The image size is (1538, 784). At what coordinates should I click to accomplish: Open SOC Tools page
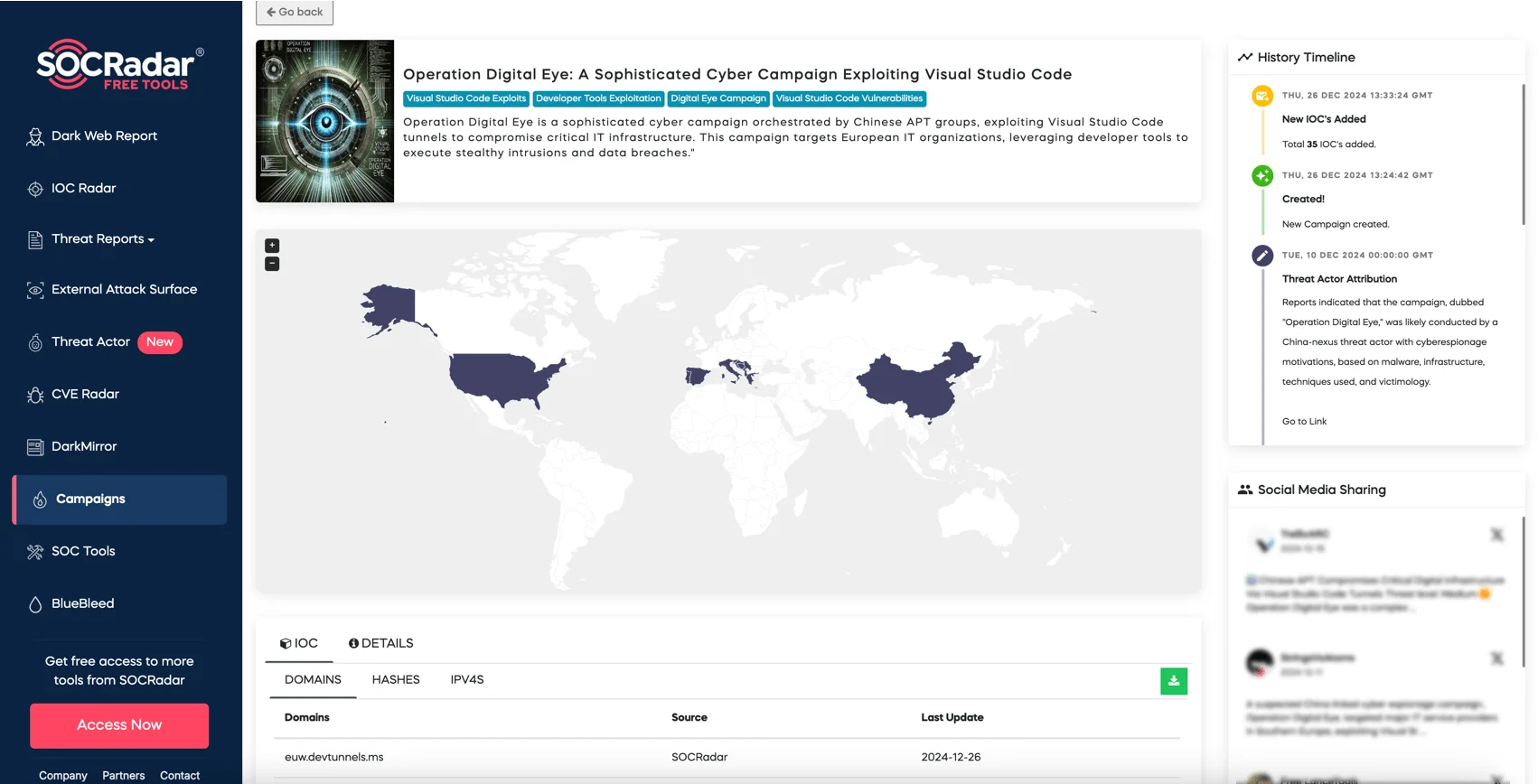click(x=83, y=551)
